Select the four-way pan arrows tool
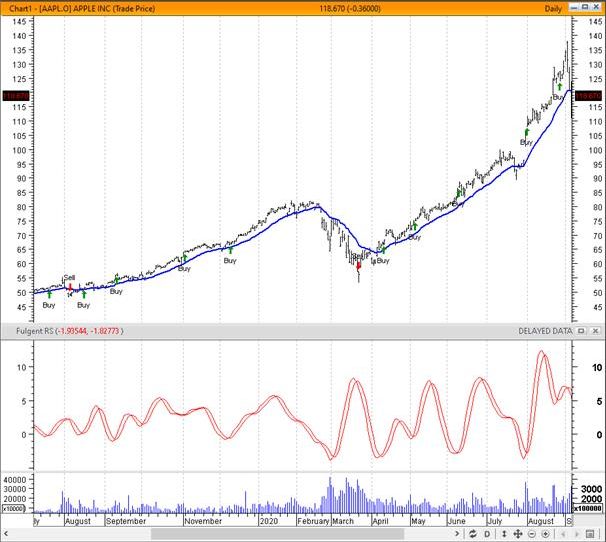This screenshot has width=606, height=542. point(517,534)
